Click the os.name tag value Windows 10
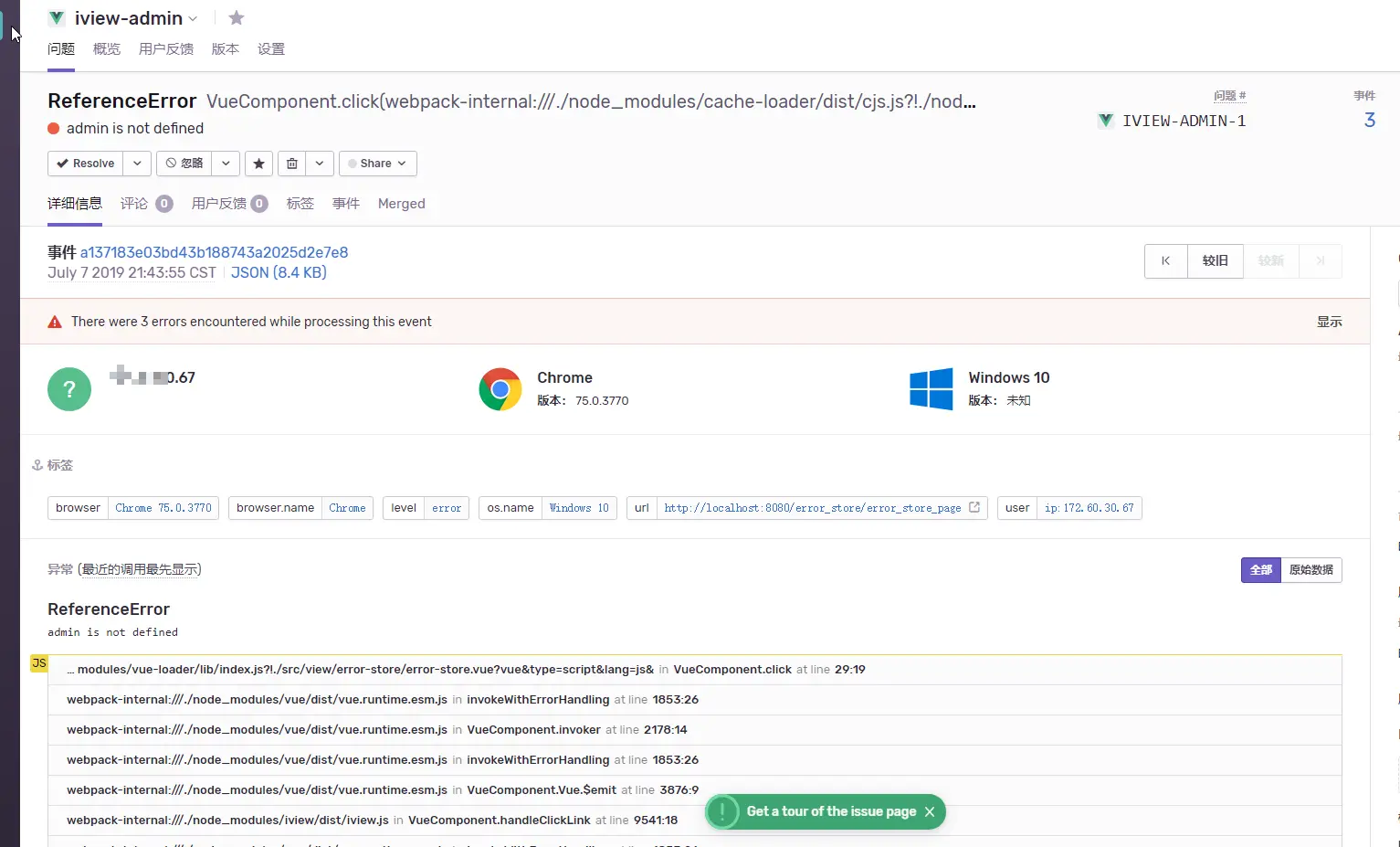1400x847 pixels. pos(579,508)
